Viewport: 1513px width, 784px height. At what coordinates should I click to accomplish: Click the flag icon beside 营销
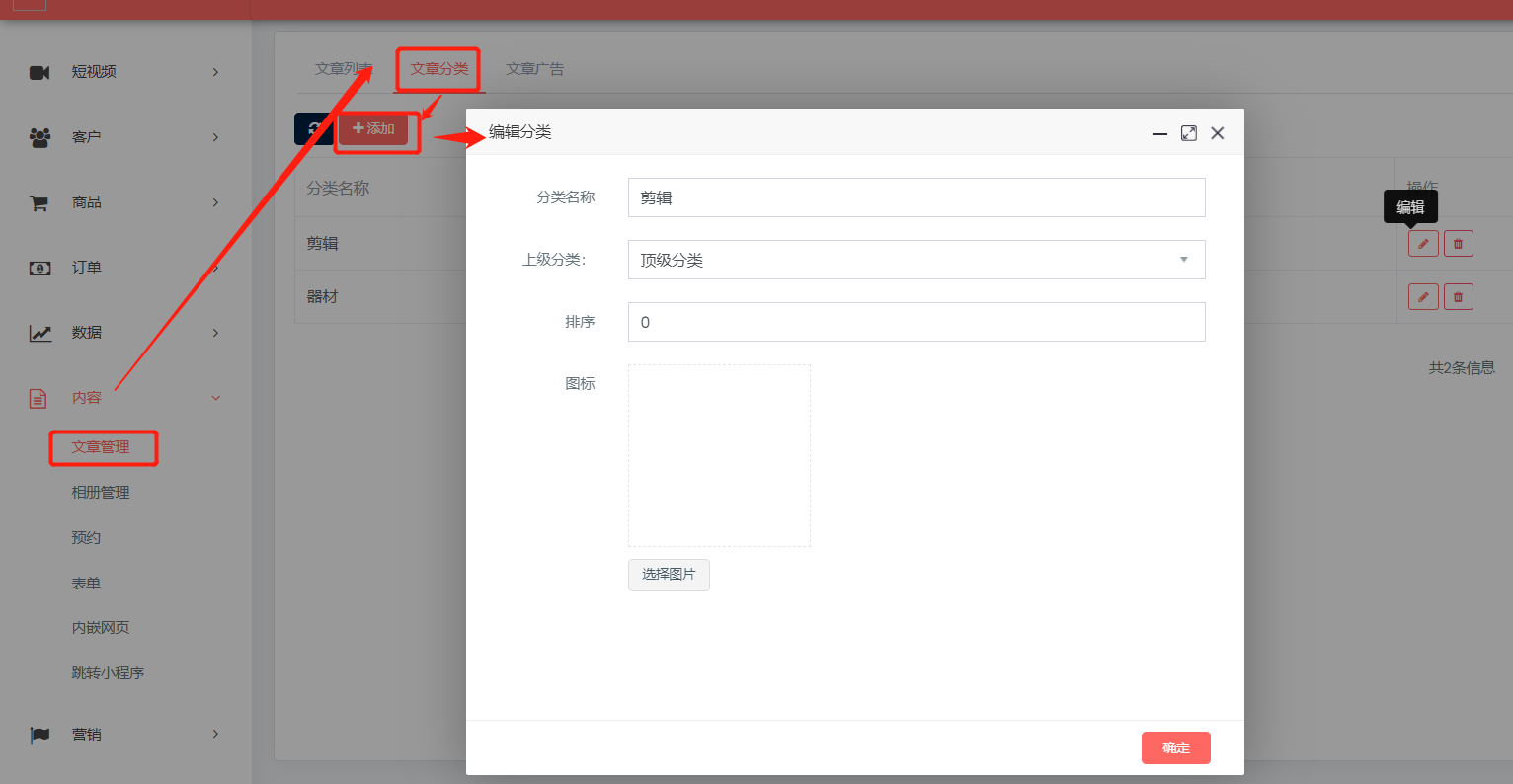40,735
